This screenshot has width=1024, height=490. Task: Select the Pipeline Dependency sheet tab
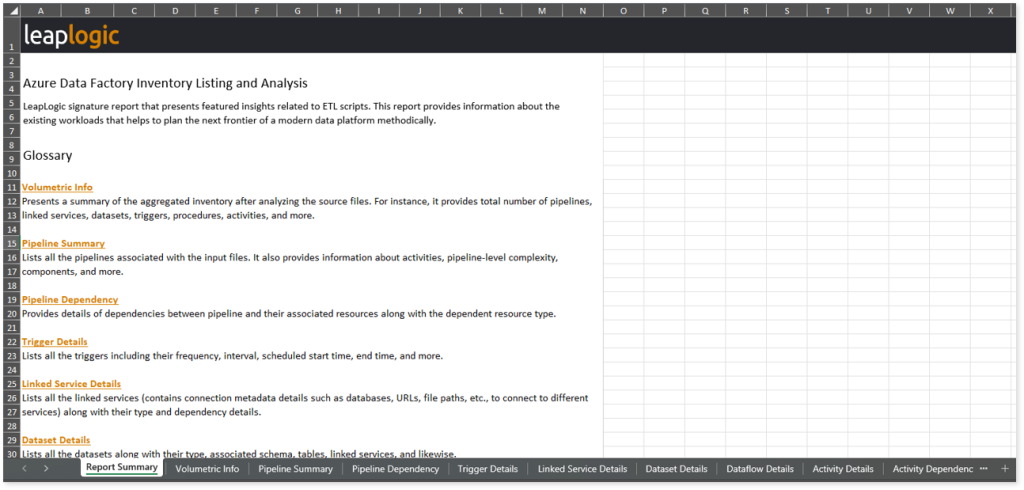pos(395,468)
